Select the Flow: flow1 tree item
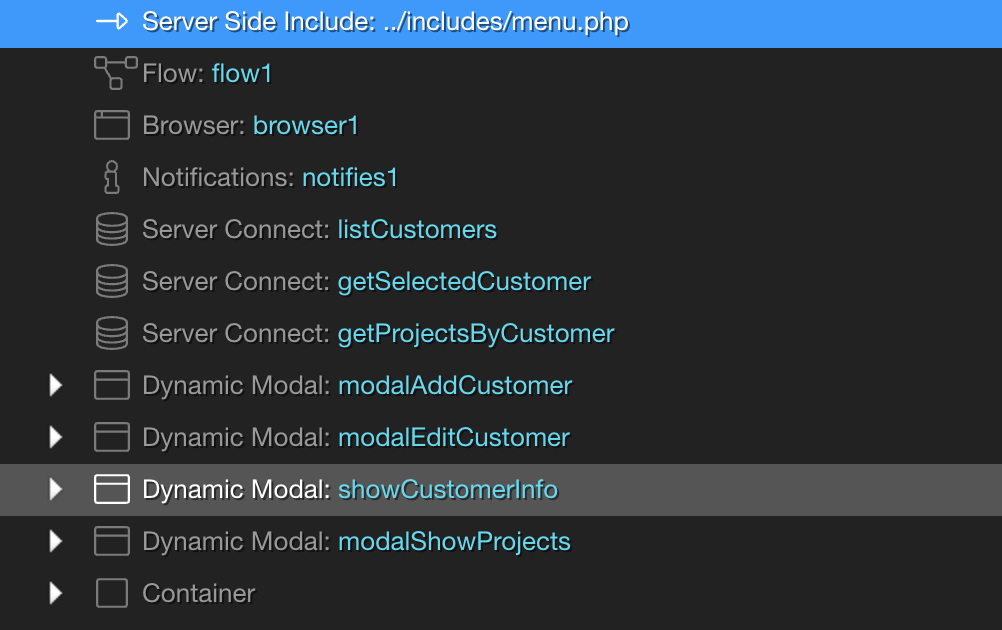This screenshot has width=1002, height=630. click(207, 73)
